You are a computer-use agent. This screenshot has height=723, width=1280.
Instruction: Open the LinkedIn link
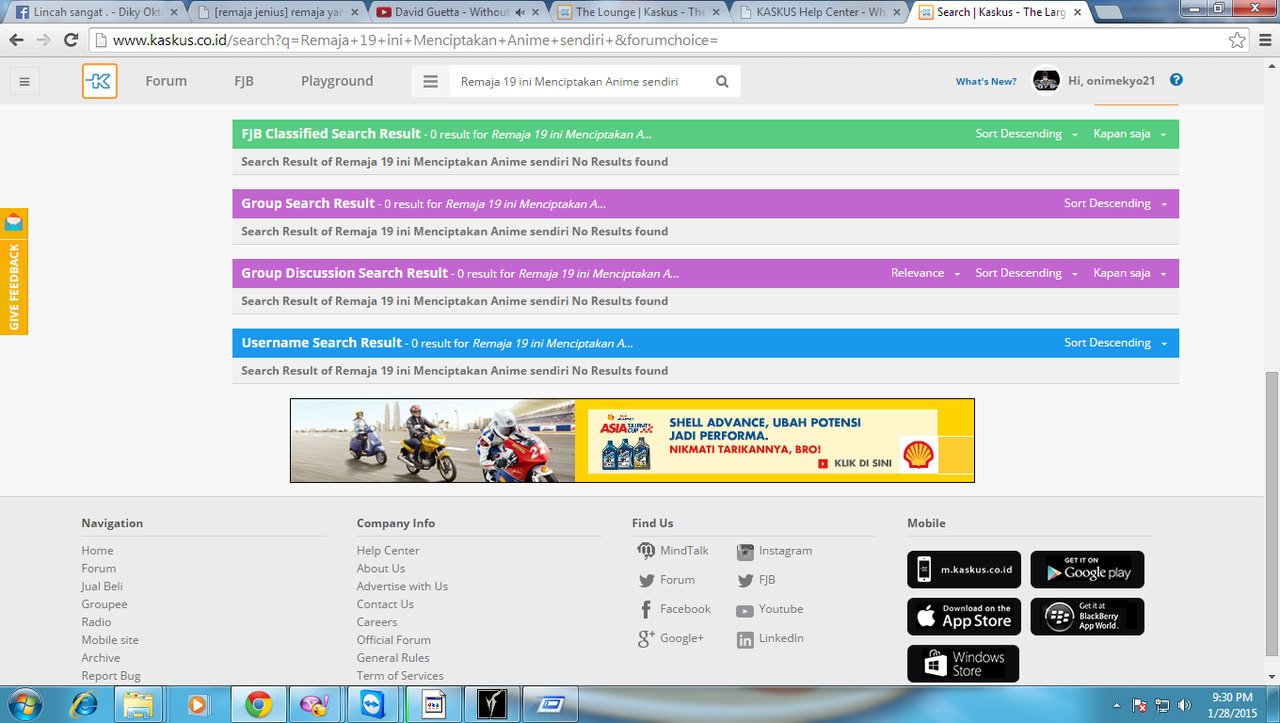[x=770, y=638]
